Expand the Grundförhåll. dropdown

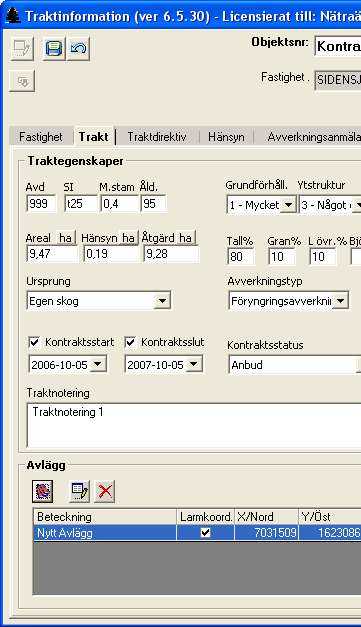click(288, 205)
